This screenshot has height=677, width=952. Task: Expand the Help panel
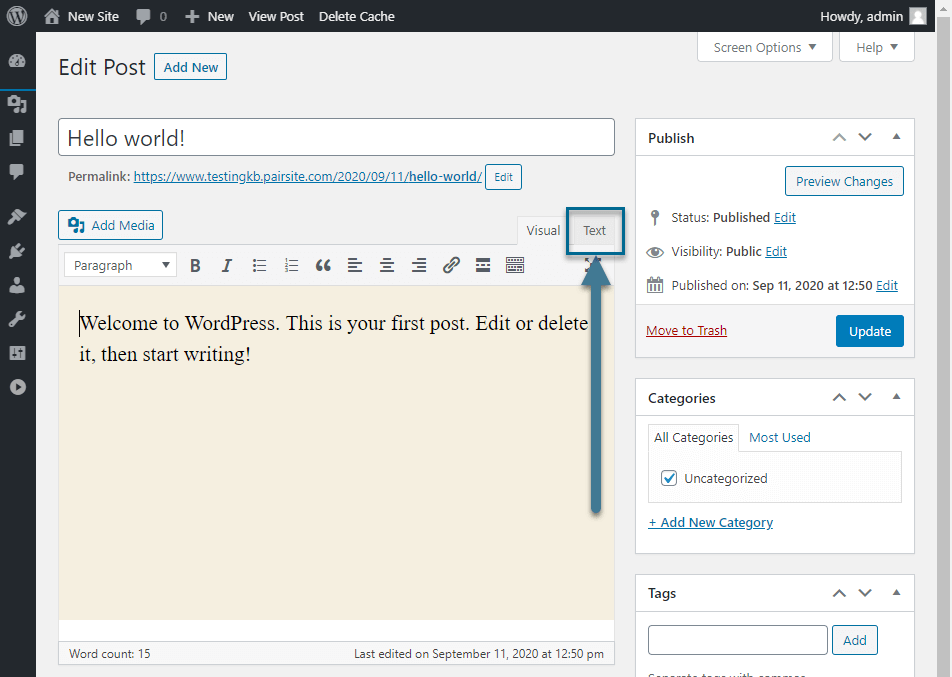point(876,47)
